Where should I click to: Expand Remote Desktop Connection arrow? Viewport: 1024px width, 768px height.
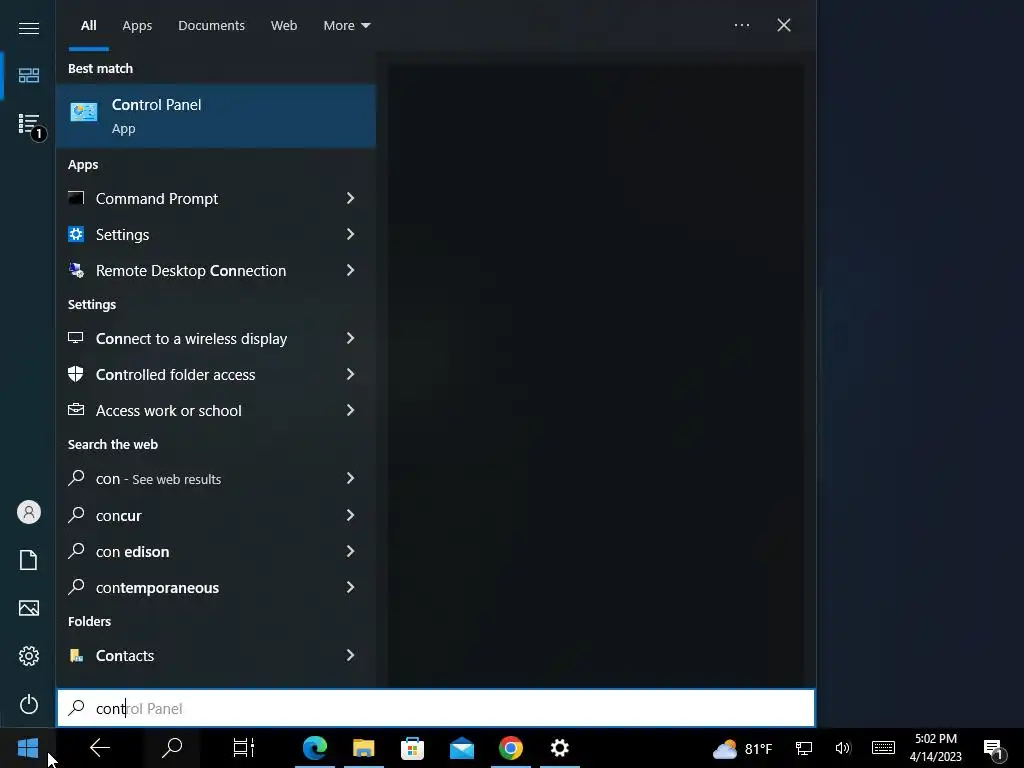point(351,270)
